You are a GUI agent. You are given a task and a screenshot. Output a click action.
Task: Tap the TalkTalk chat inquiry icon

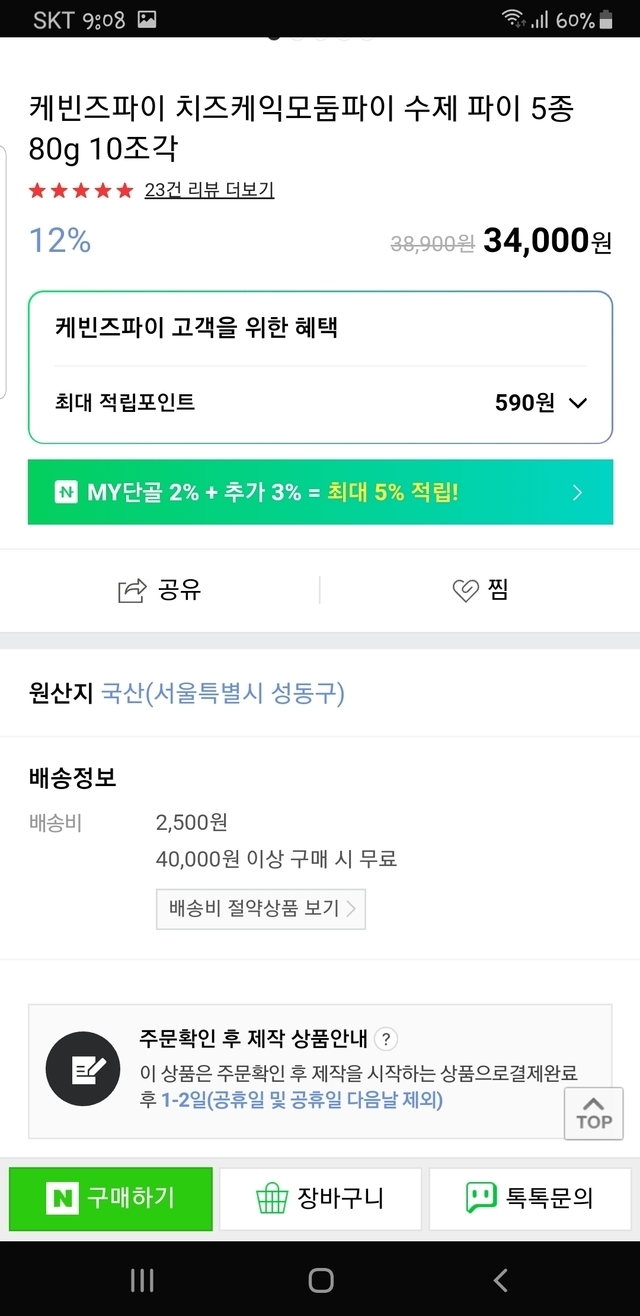(481, 1198)
